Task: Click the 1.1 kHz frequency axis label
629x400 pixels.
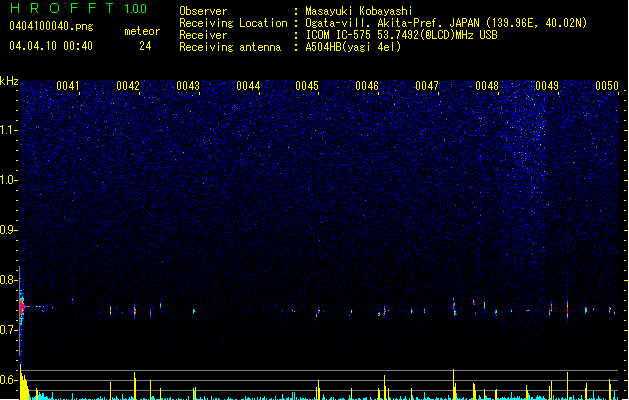Action: pos(8,130)
